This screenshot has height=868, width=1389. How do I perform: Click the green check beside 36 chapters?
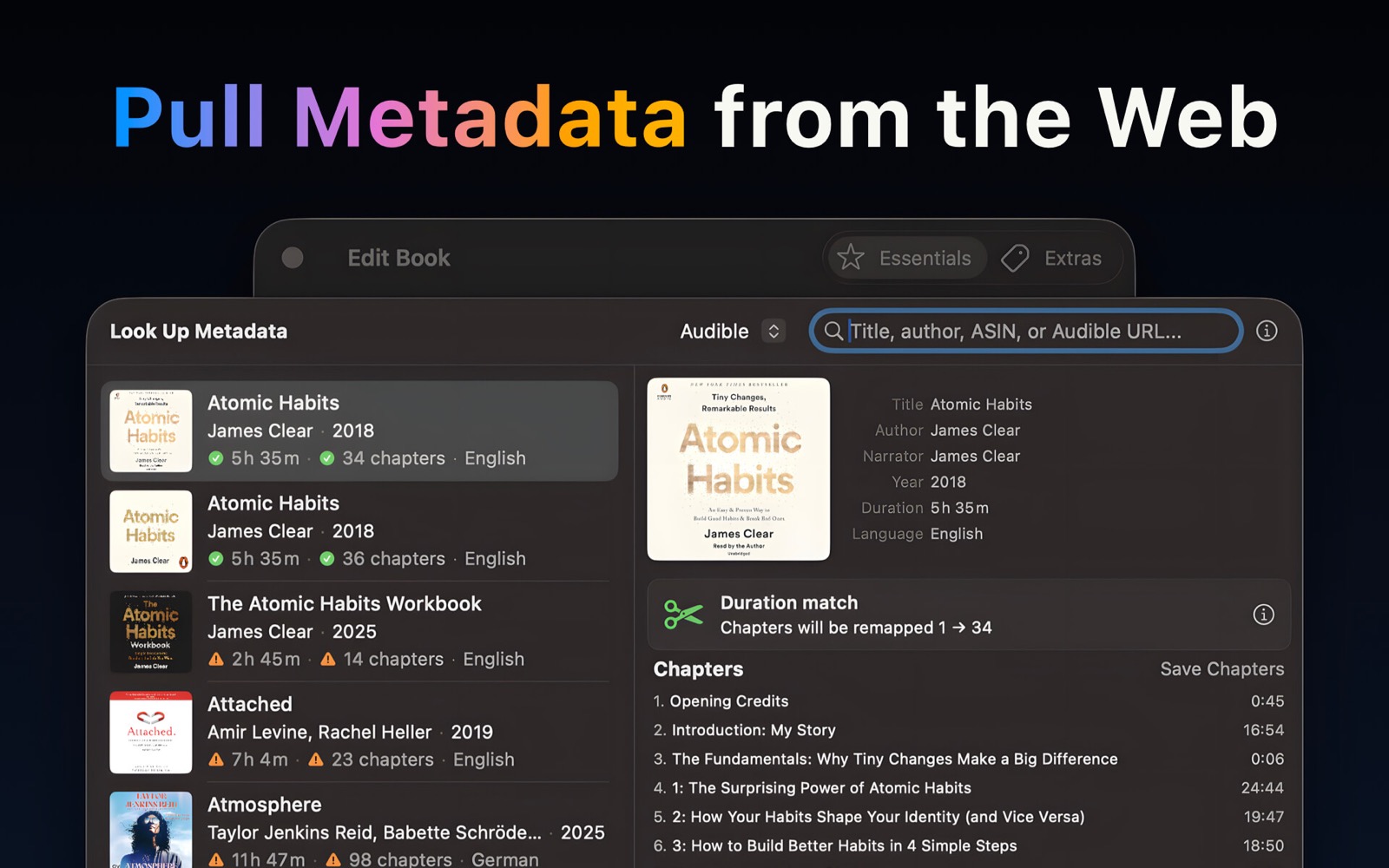click(327, 559)
